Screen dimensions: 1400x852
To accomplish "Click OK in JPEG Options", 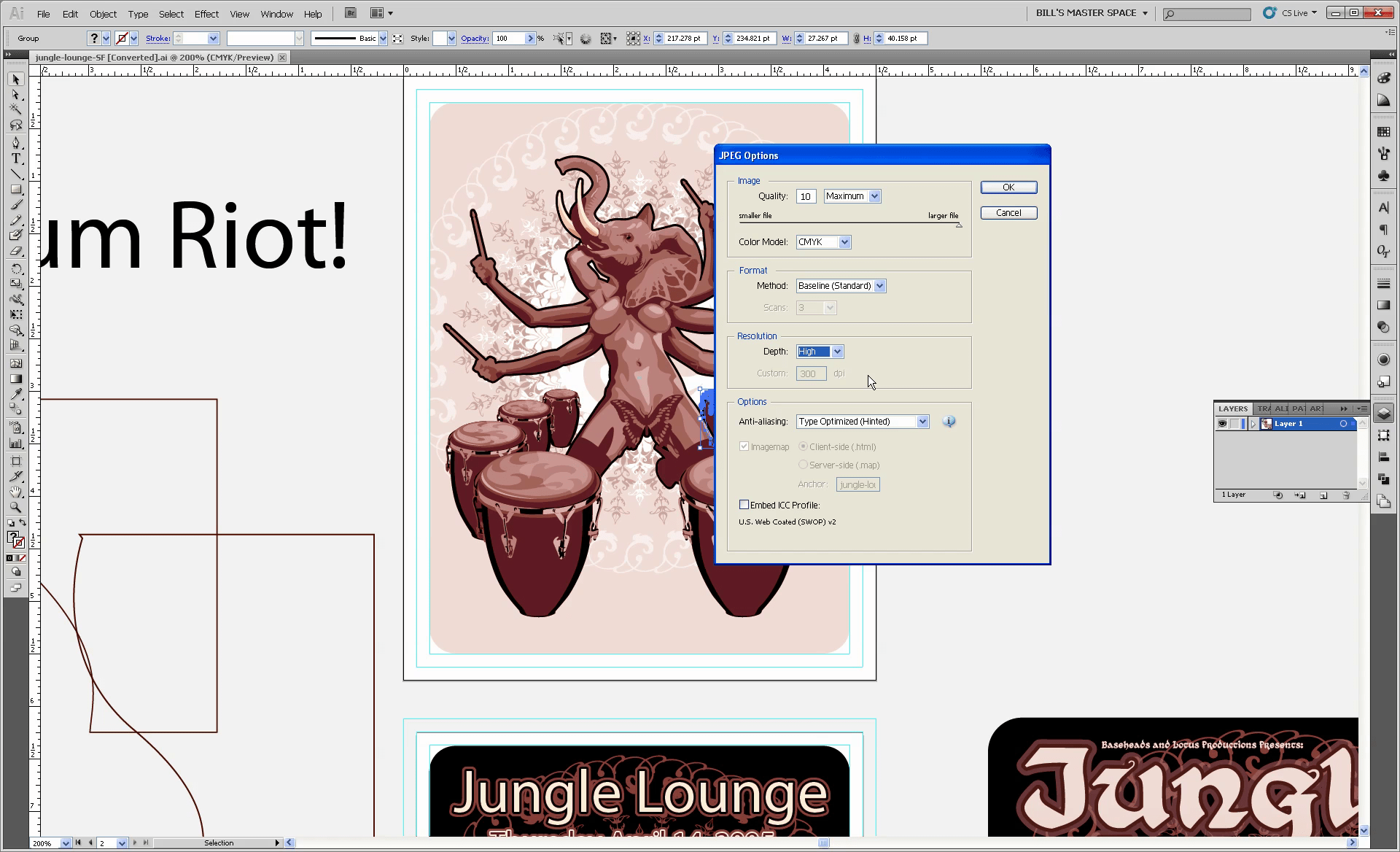I will pyautogui.click(x=1008, y=187).
